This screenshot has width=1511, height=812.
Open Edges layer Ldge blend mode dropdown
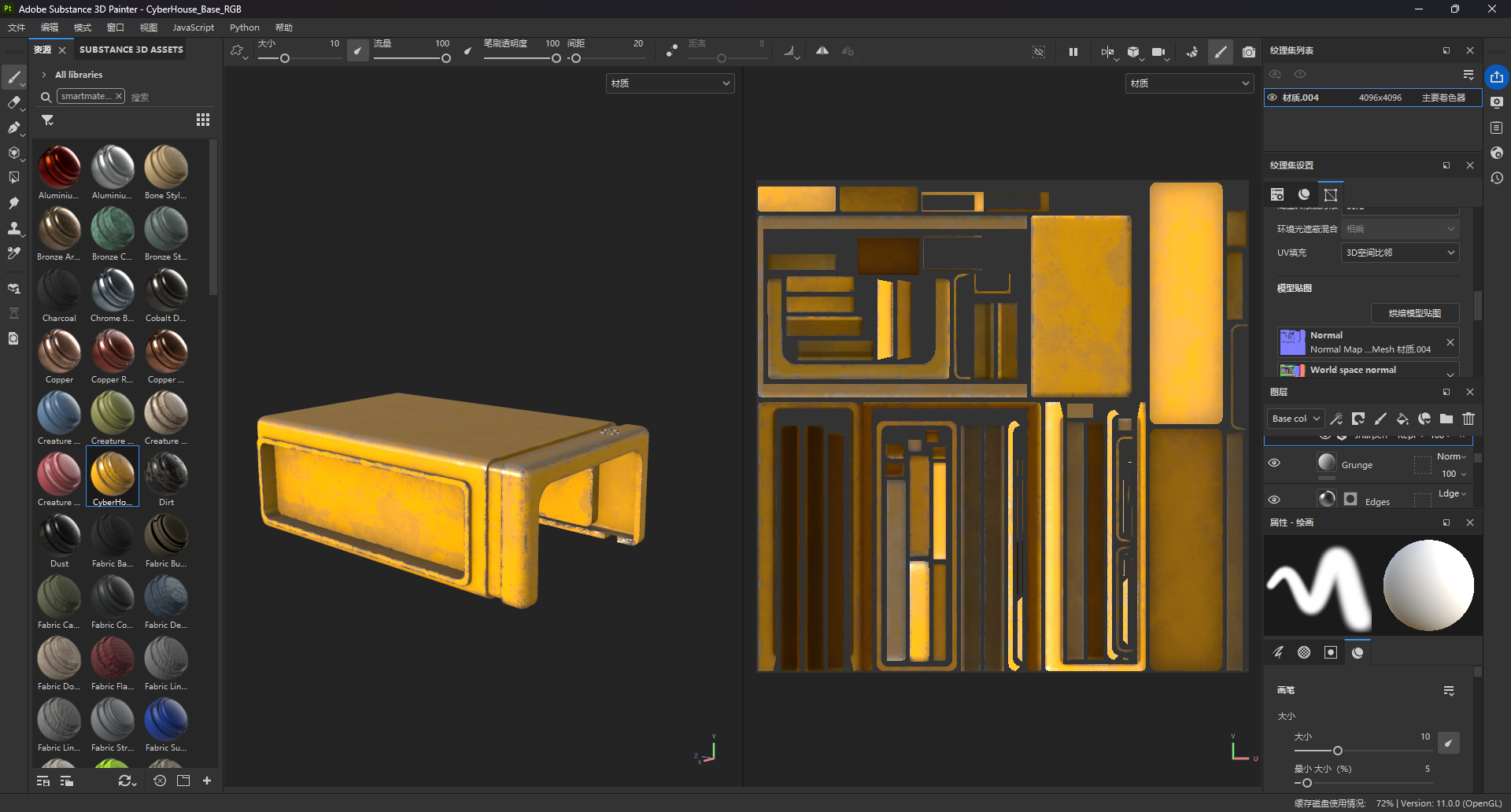1452,493
